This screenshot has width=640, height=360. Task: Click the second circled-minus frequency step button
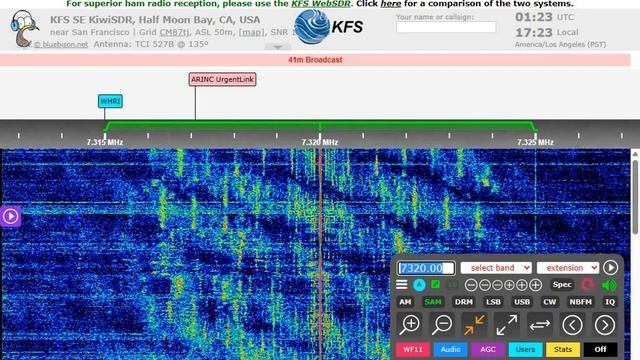pos(484,285)
